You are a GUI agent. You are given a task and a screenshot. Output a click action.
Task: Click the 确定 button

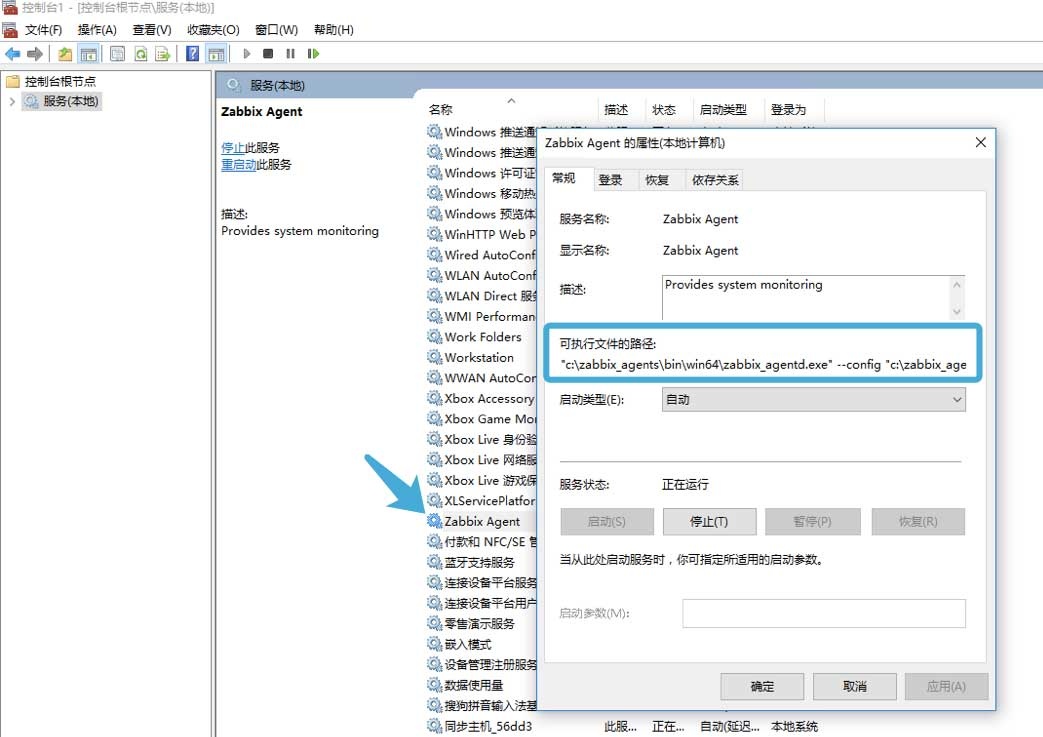pyautogui.click(x=762, y=686)
